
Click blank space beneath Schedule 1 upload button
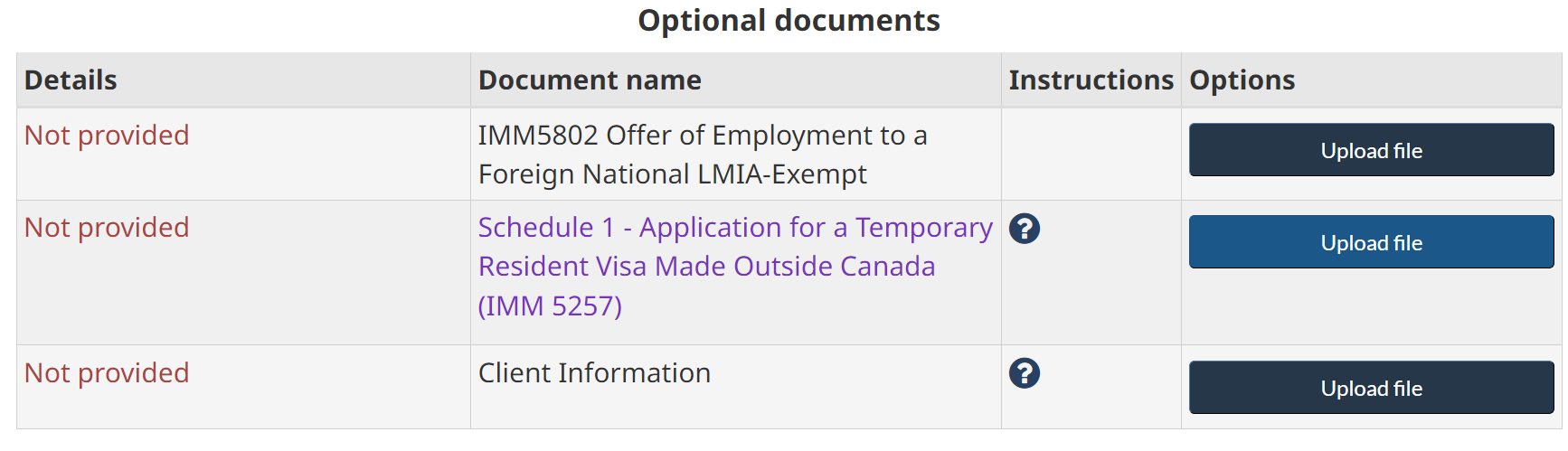pos(1371,309)
